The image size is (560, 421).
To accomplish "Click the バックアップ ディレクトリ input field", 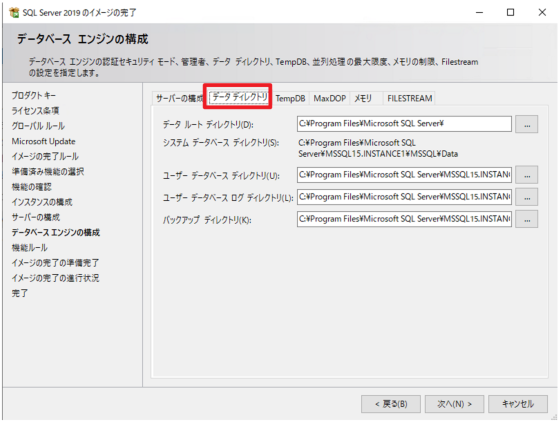I will click(404, 219).
